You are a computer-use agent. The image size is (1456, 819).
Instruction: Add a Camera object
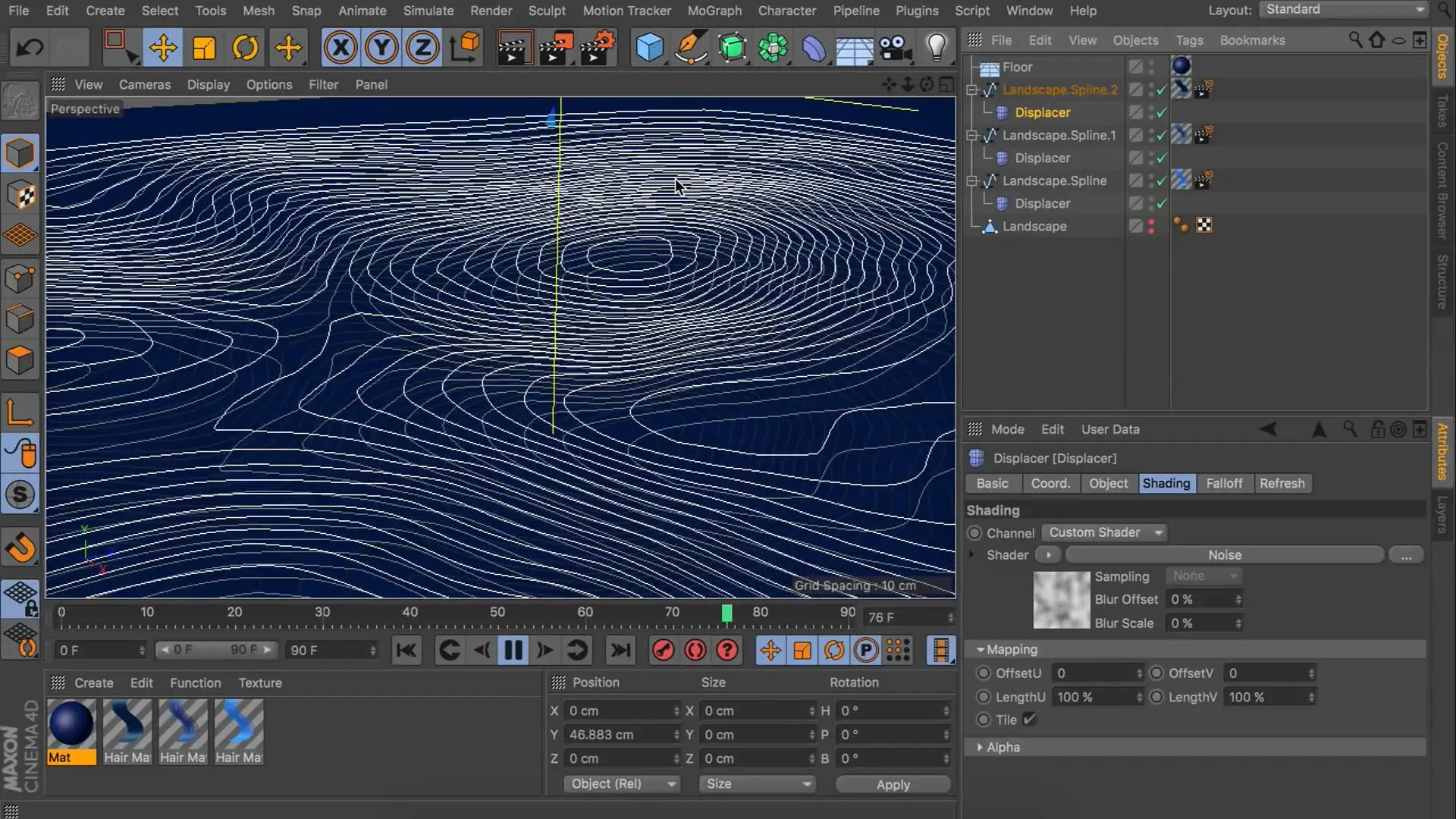coord(896,49)
